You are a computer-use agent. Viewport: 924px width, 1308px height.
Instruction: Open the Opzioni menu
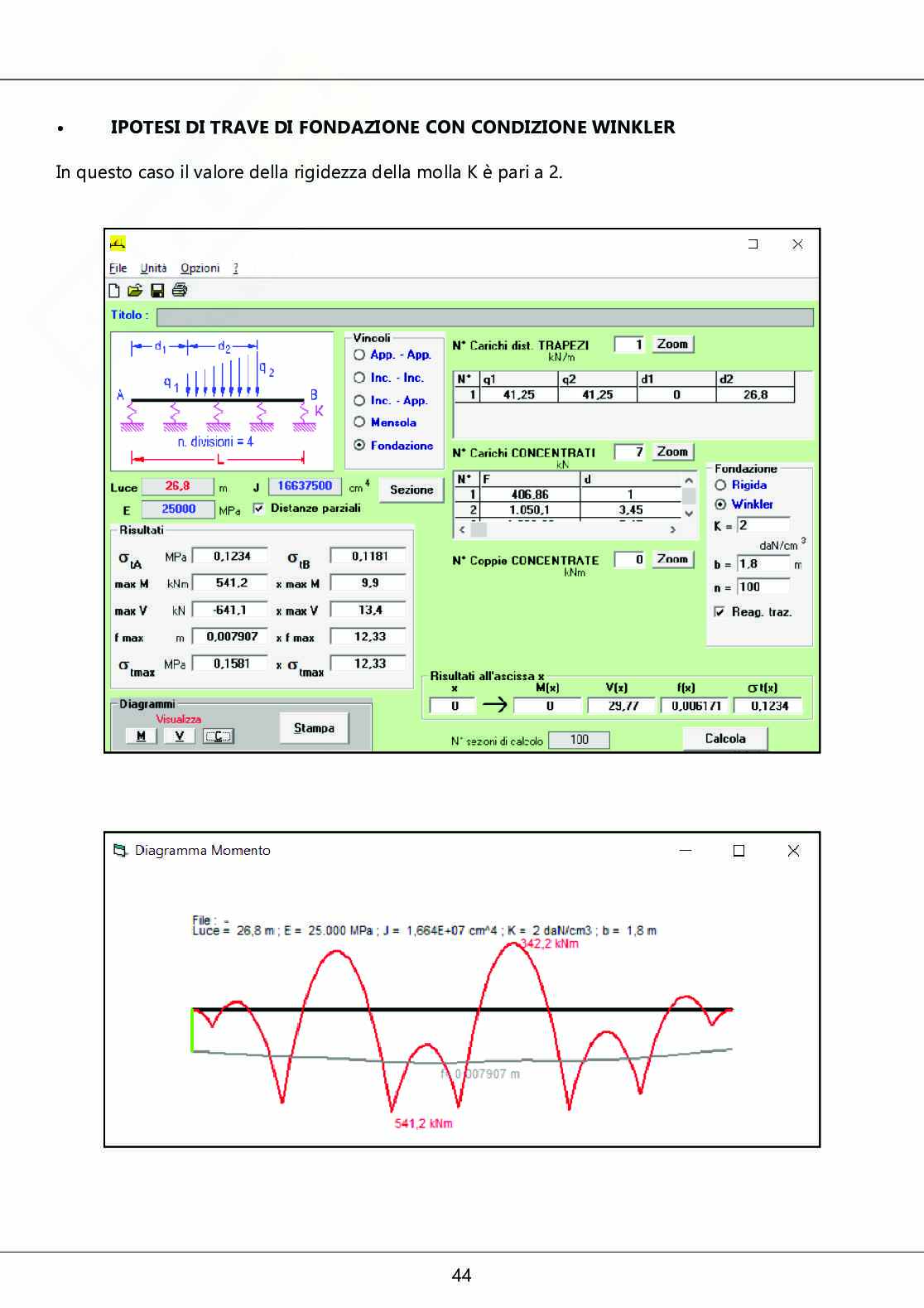tap(200, 268)
